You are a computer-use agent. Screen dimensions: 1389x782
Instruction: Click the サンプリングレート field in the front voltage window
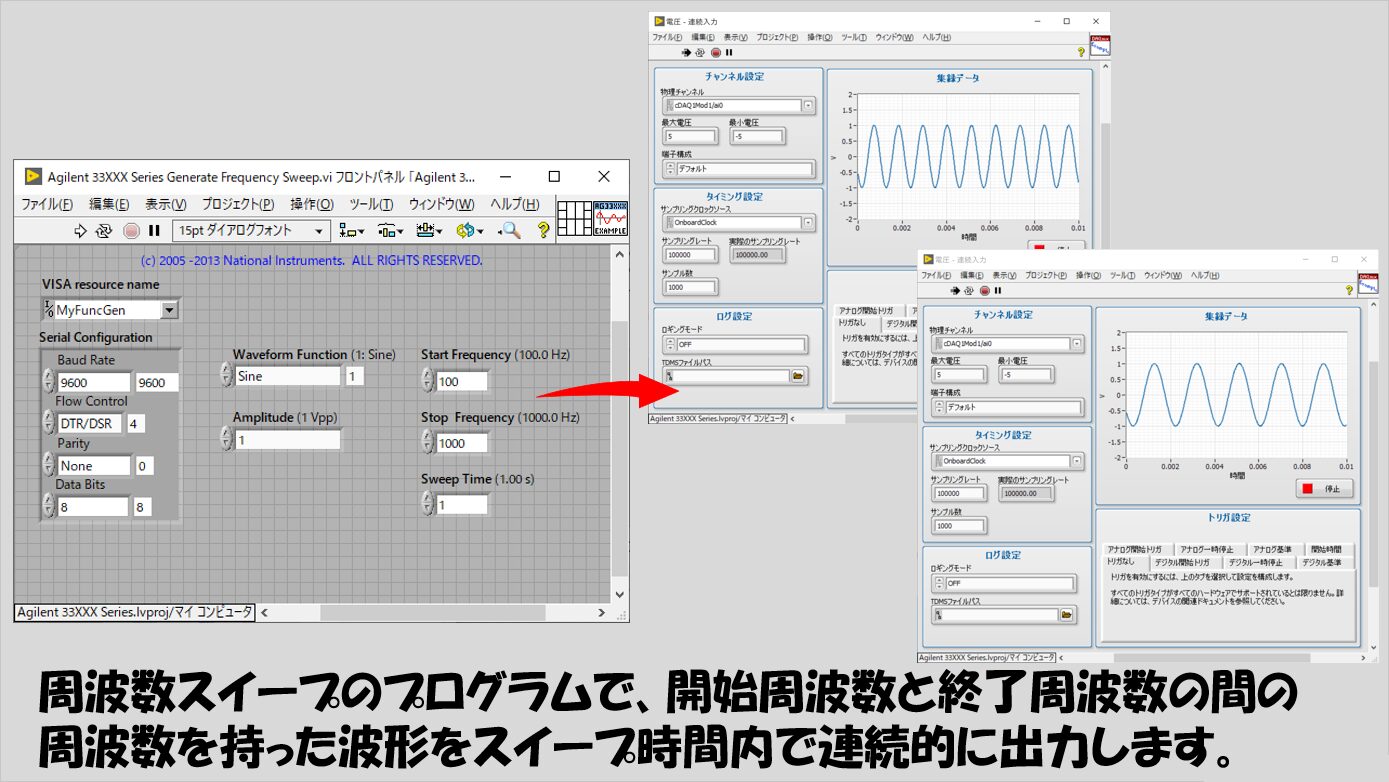click(958, 493)
